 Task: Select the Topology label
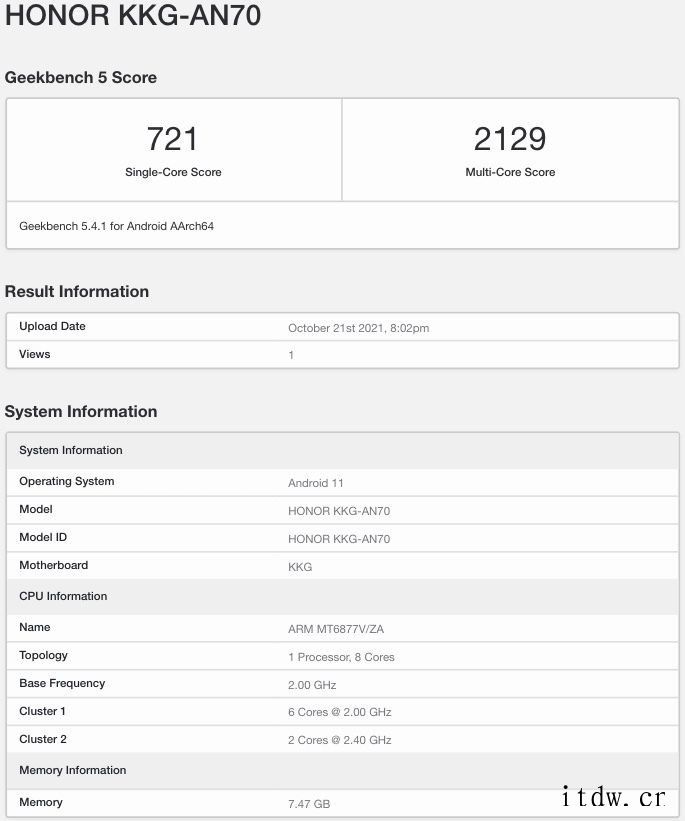click(43, 656)
